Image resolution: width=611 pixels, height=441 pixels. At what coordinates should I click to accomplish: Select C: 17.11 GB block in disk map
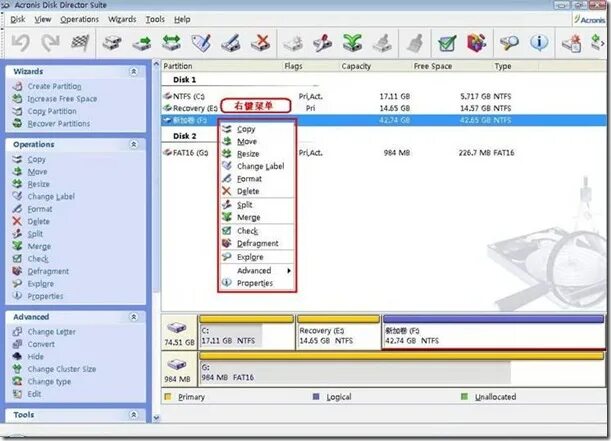tap(247, 332)
